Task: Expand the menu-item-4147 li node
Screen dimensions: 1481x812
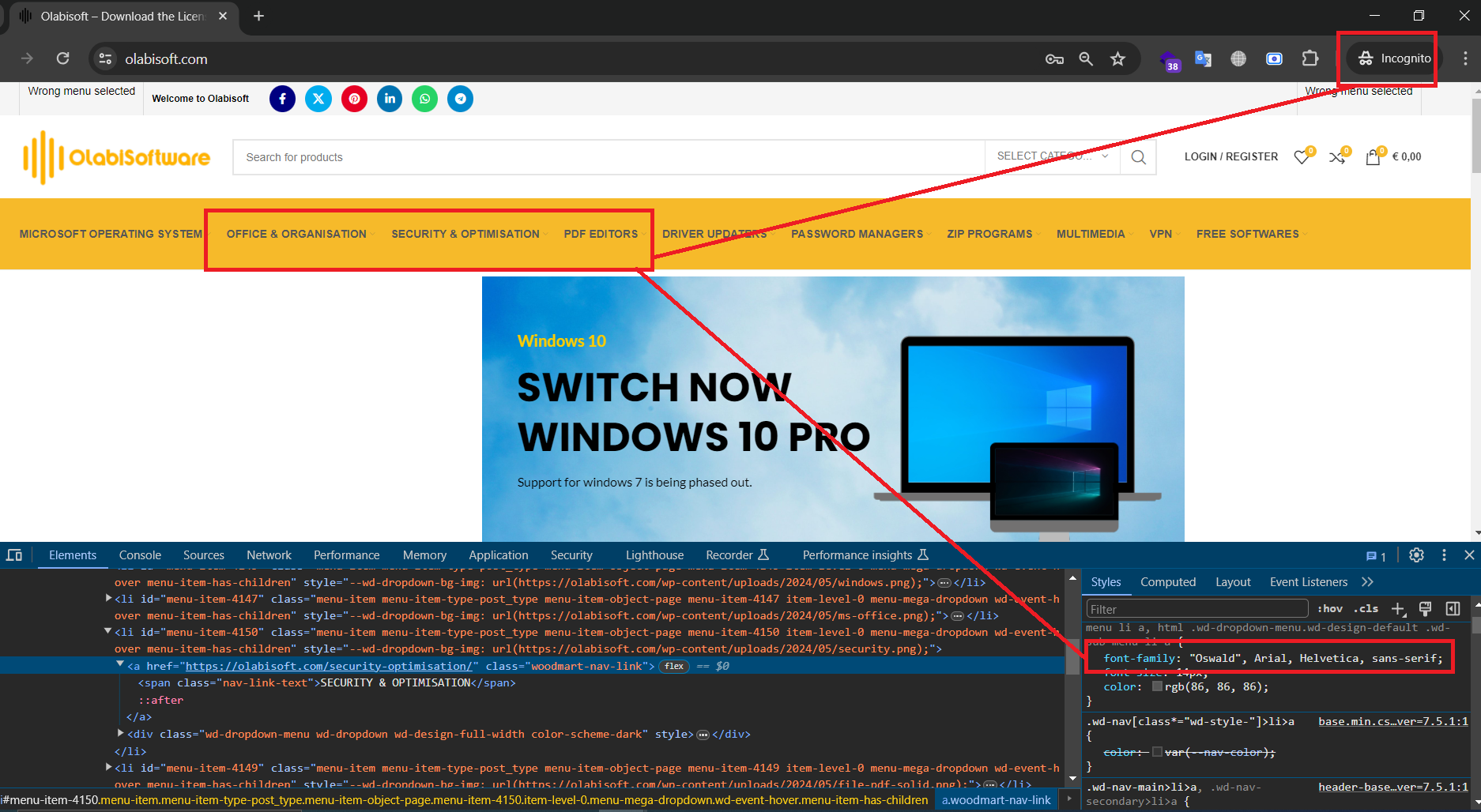Action: 108,599
